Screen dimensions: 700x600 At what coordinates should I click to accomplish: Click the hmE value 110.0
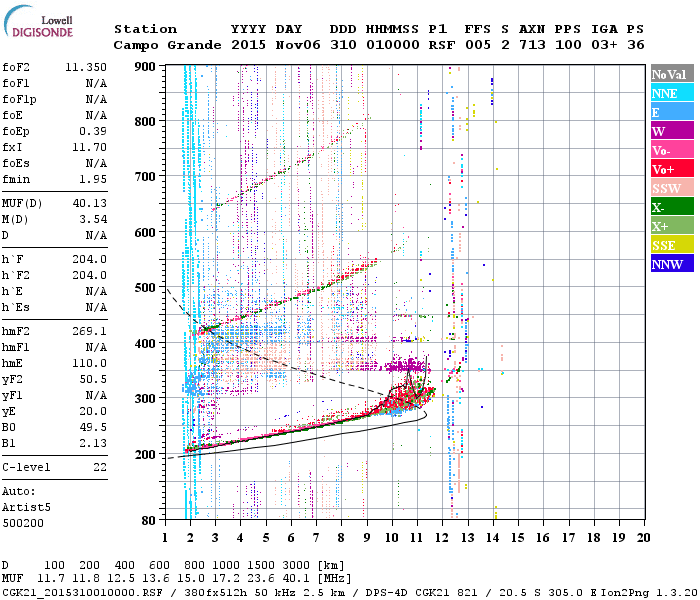coord(89,363)
